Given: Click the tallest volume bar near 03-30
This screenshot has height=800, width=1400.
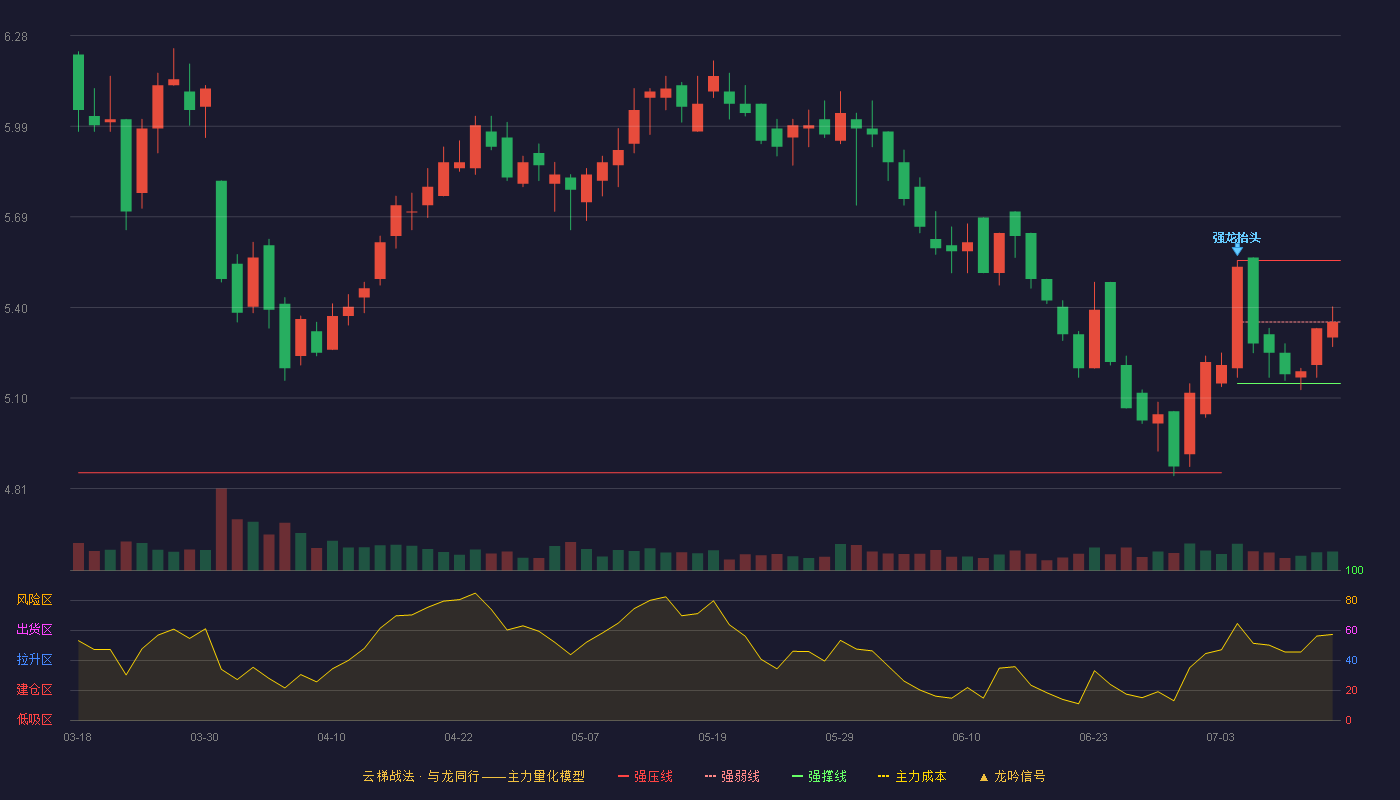Looking at the screenshot, I should coord(221,529).
